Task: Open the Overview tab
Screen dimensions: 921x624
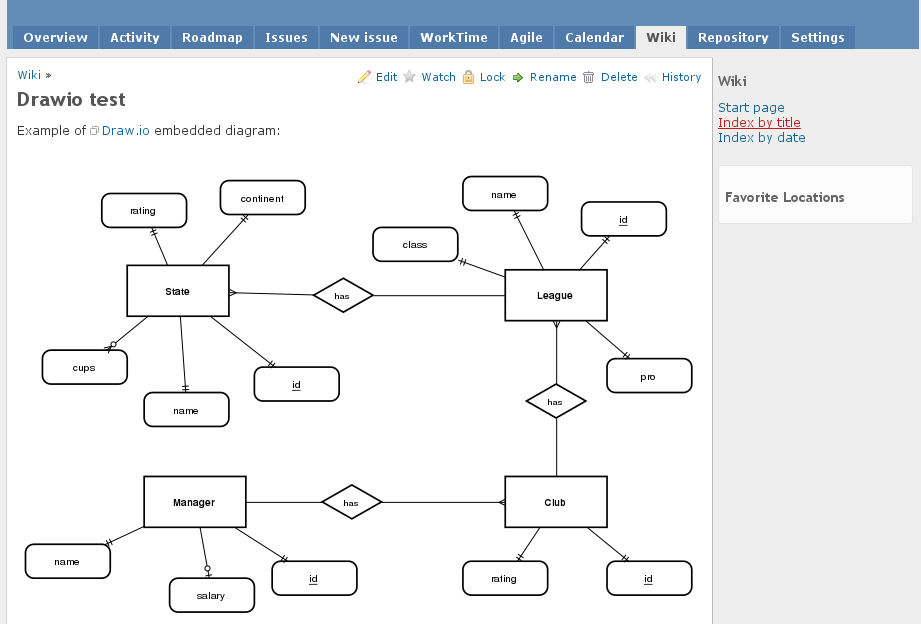Action: (x=55, y=38)
